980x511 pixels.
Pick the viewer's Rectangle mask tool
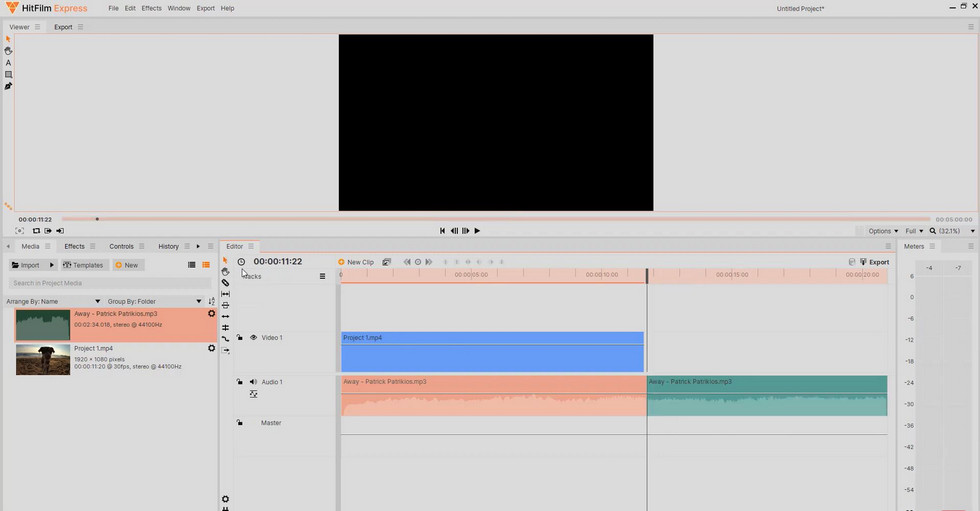[x=8, y=74]
